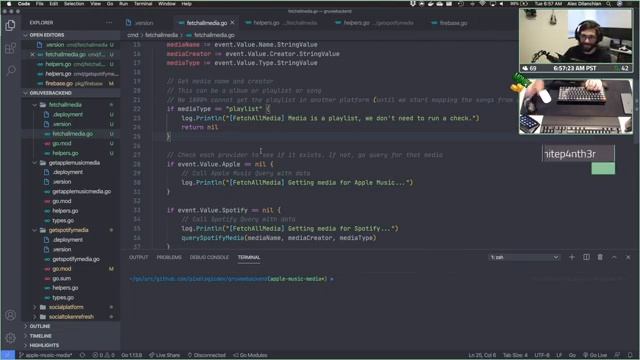Expand the socialplatform folder
This screenshot has height=360, width=640.
click(x=66, y=307)
